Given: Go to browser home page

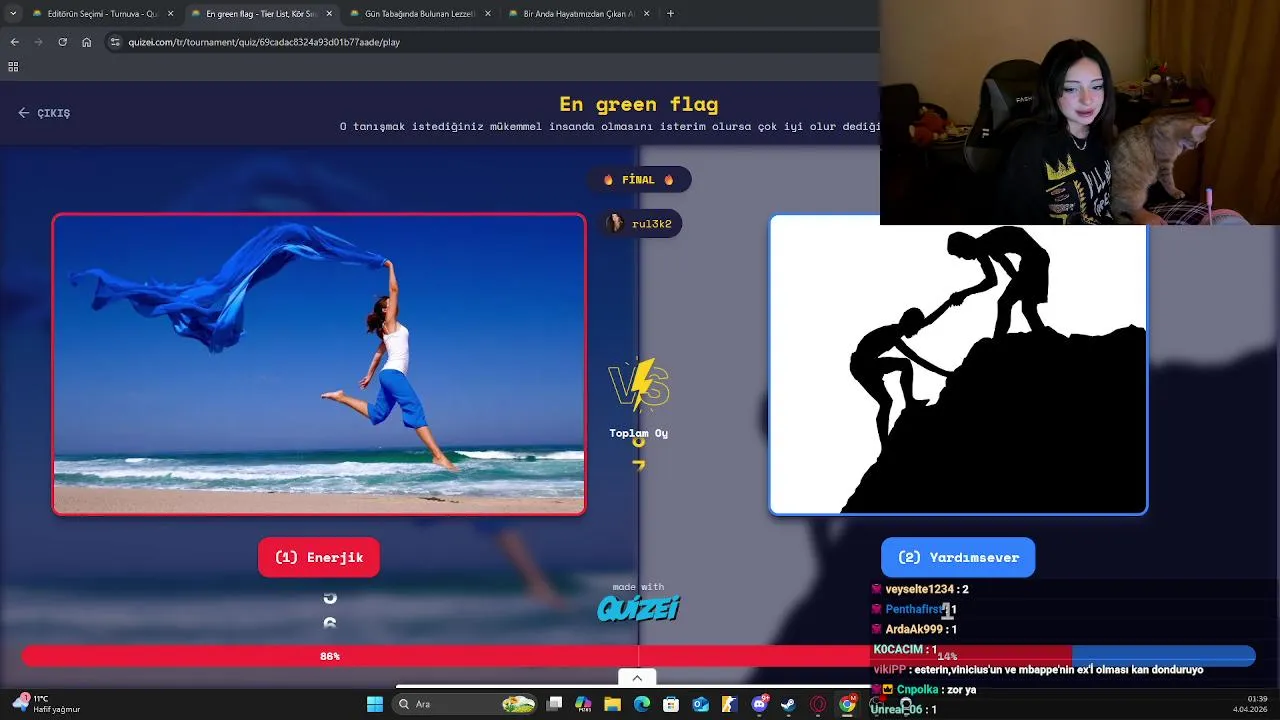Looking at the screenshot, I should point(87,42).
